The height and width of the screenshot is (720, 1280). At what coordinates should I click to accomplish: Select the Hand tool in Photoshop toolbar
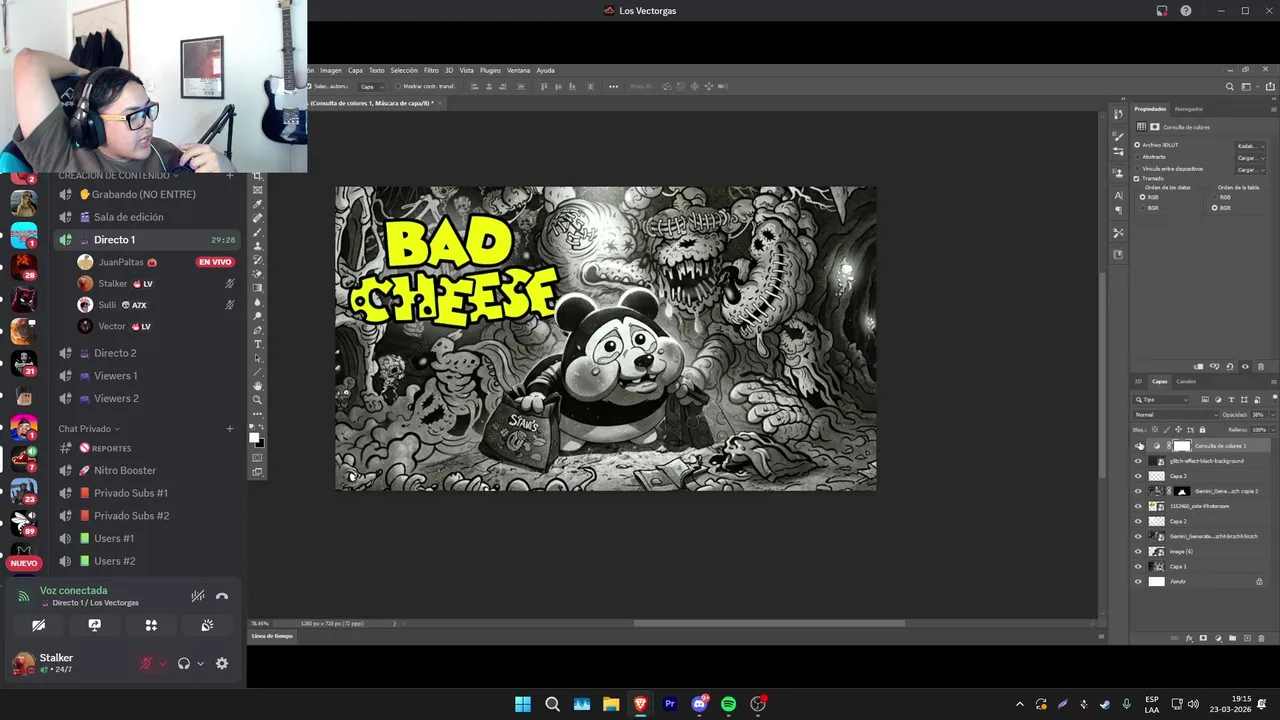258,385
